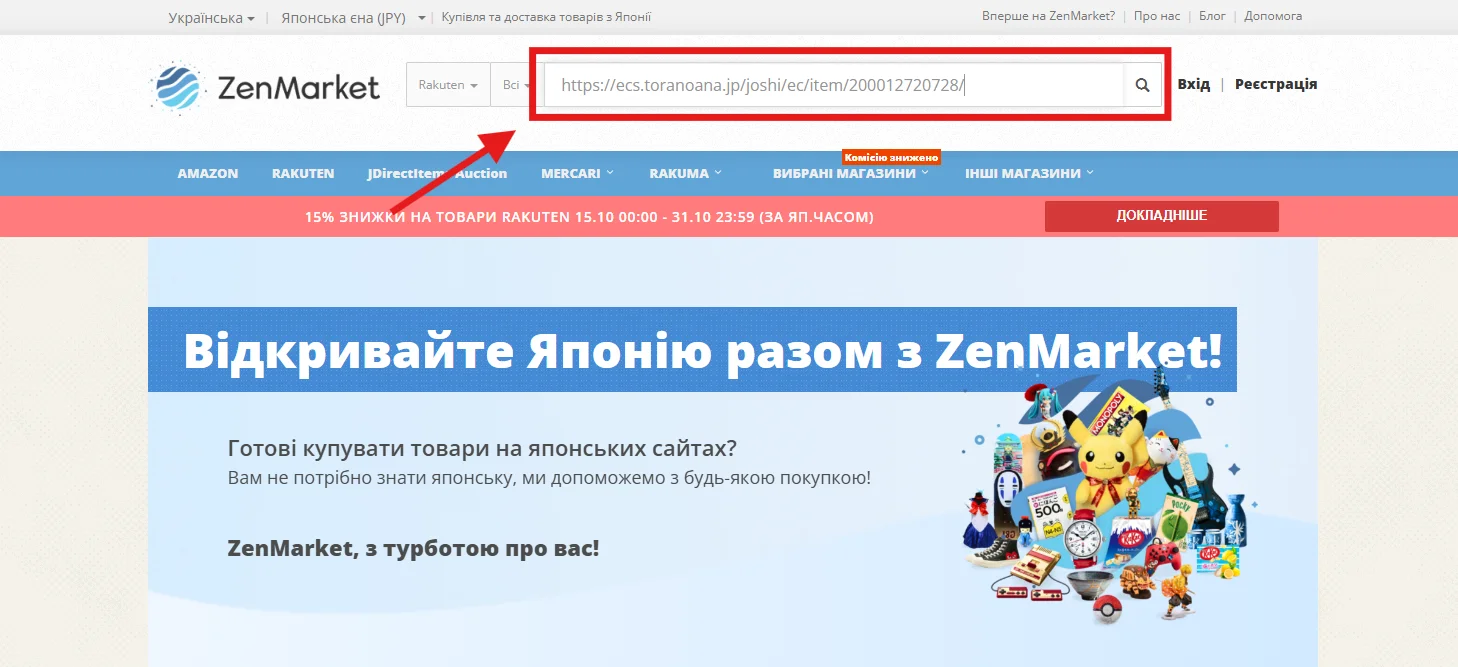Open the Японська єна currency dropdown
This screenshot has width=1458, height=667.
pos(353,17)
